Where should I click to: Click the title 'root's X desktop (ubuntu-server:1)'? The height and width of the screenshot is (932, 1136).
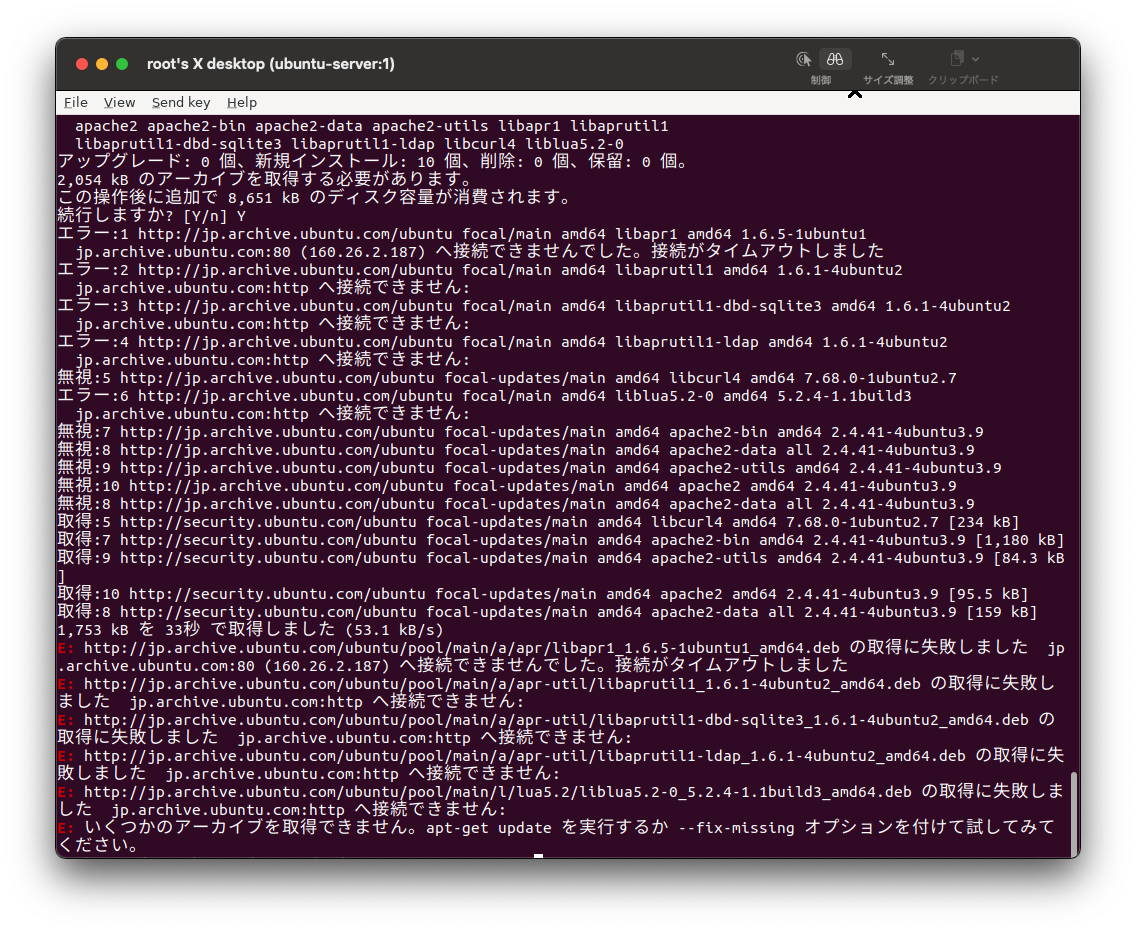pos(271,64)
